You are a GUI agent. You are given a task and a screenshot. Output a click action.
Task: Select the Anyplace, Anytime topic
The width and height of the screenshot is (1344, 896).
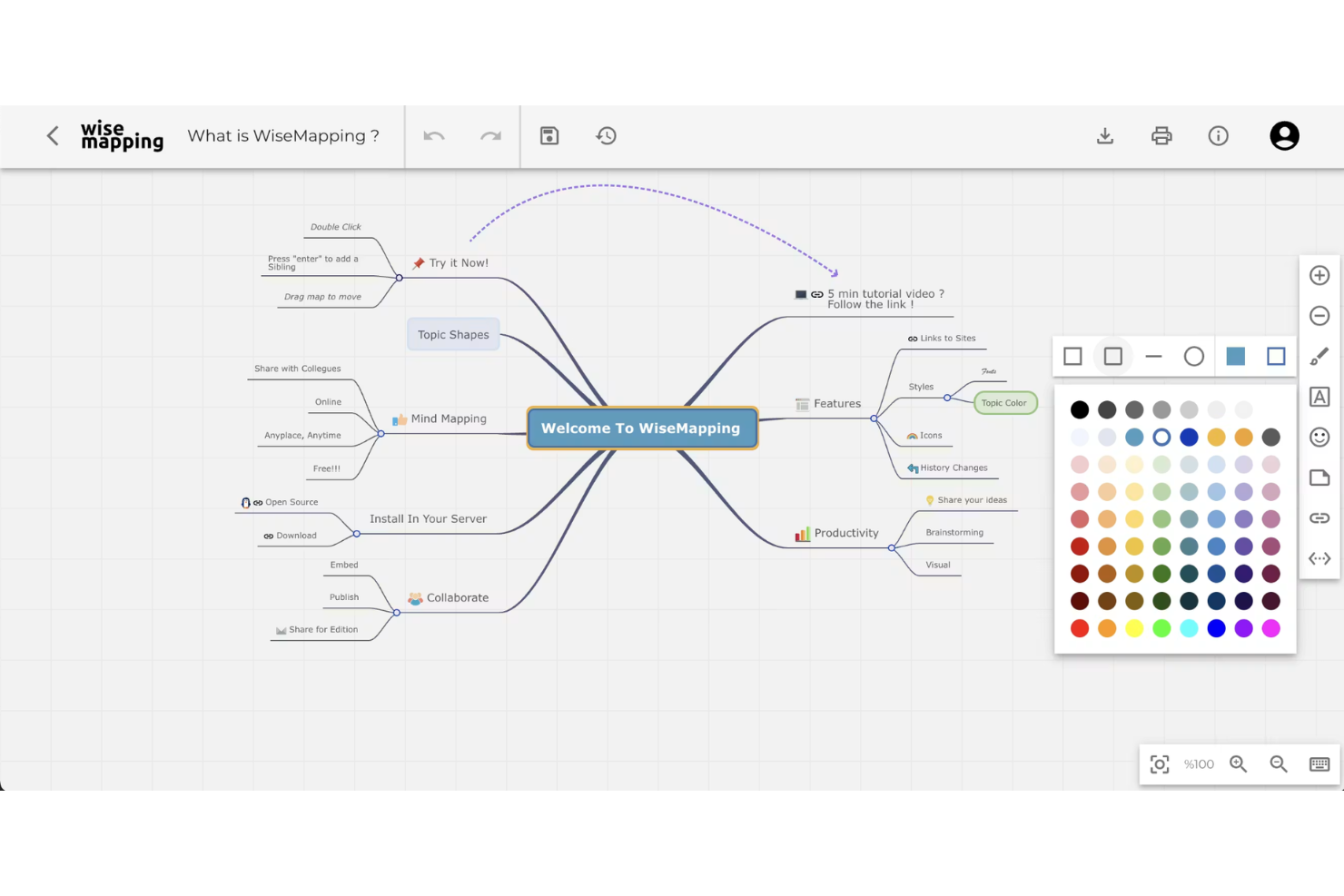(302, 436)
